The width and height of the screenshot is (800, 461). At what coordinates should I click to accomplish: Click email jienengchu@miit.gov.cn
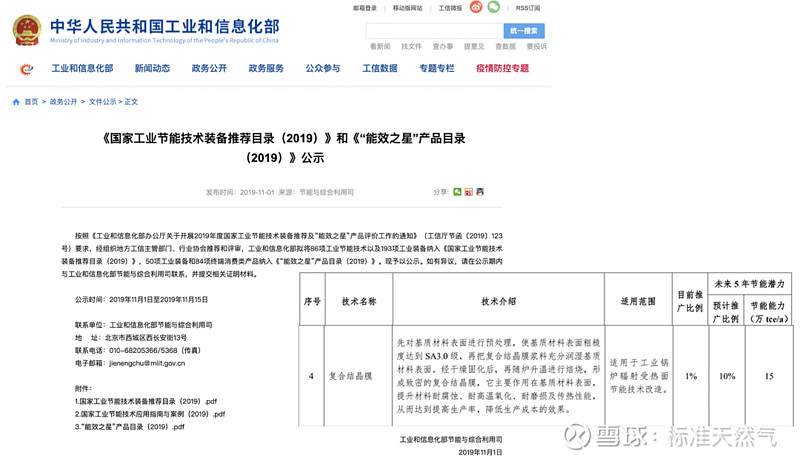tap(147, 363)
